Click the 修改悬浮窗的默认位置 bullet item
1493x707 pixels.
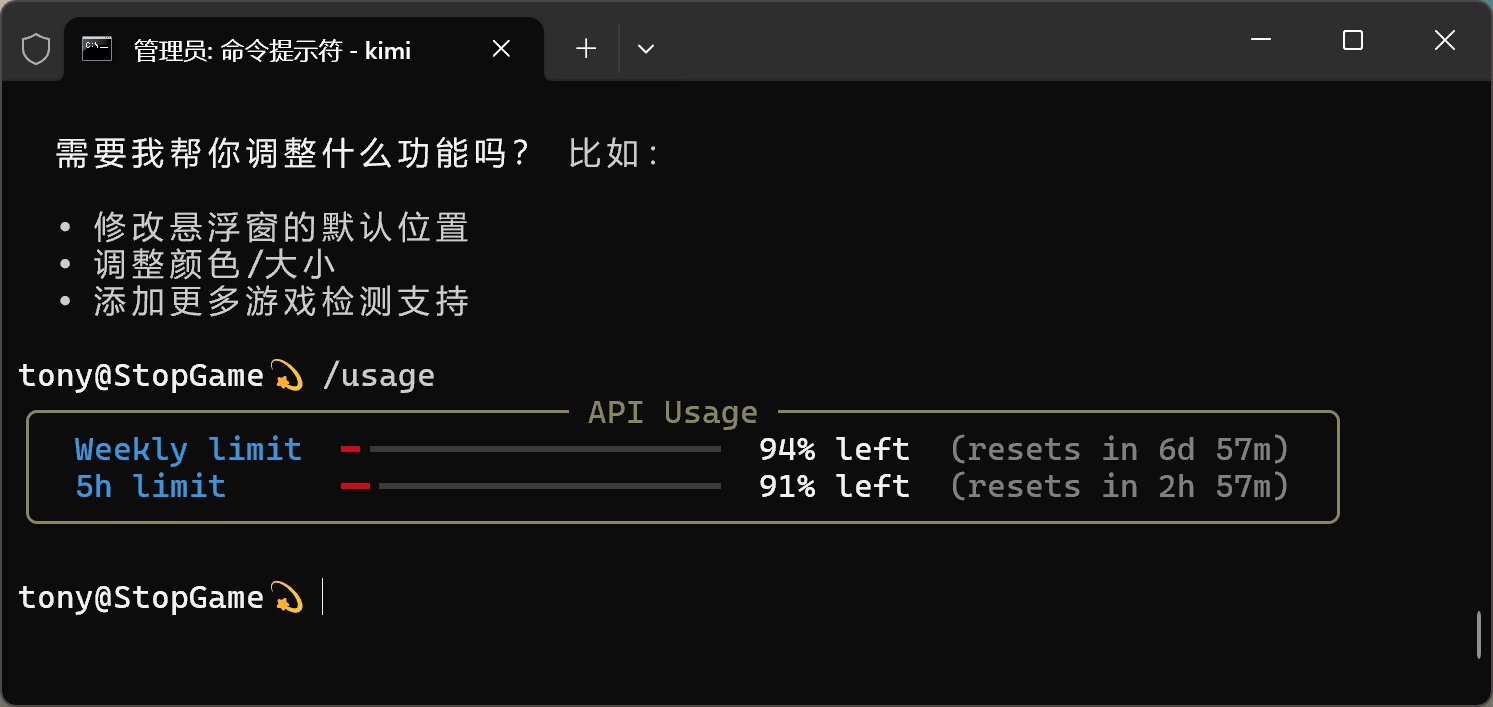(x=281, y=228)
